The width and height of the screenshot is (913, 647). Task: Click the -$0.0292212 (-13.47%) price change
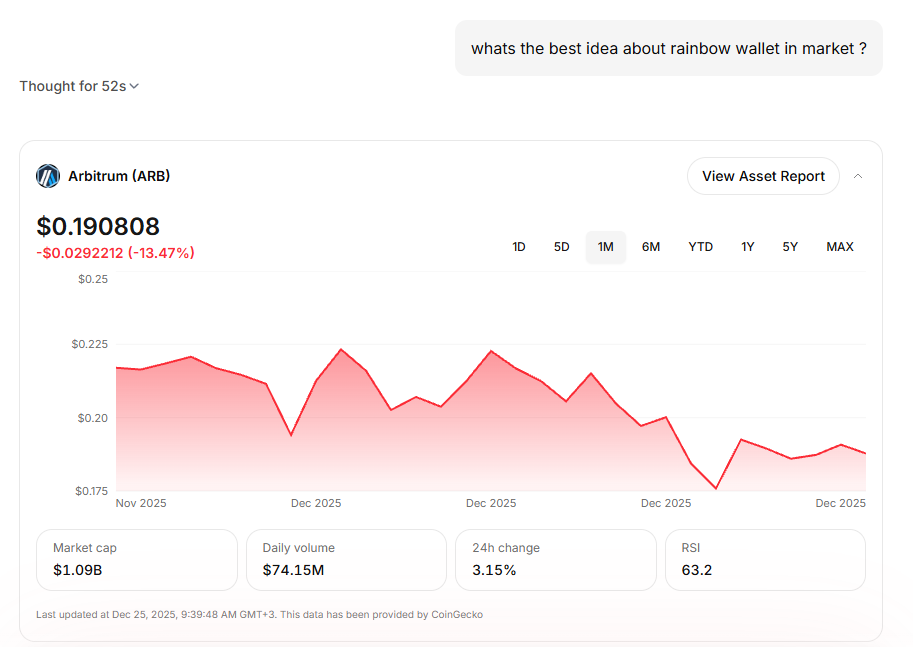pyautogui.click(x=115, y=253)
